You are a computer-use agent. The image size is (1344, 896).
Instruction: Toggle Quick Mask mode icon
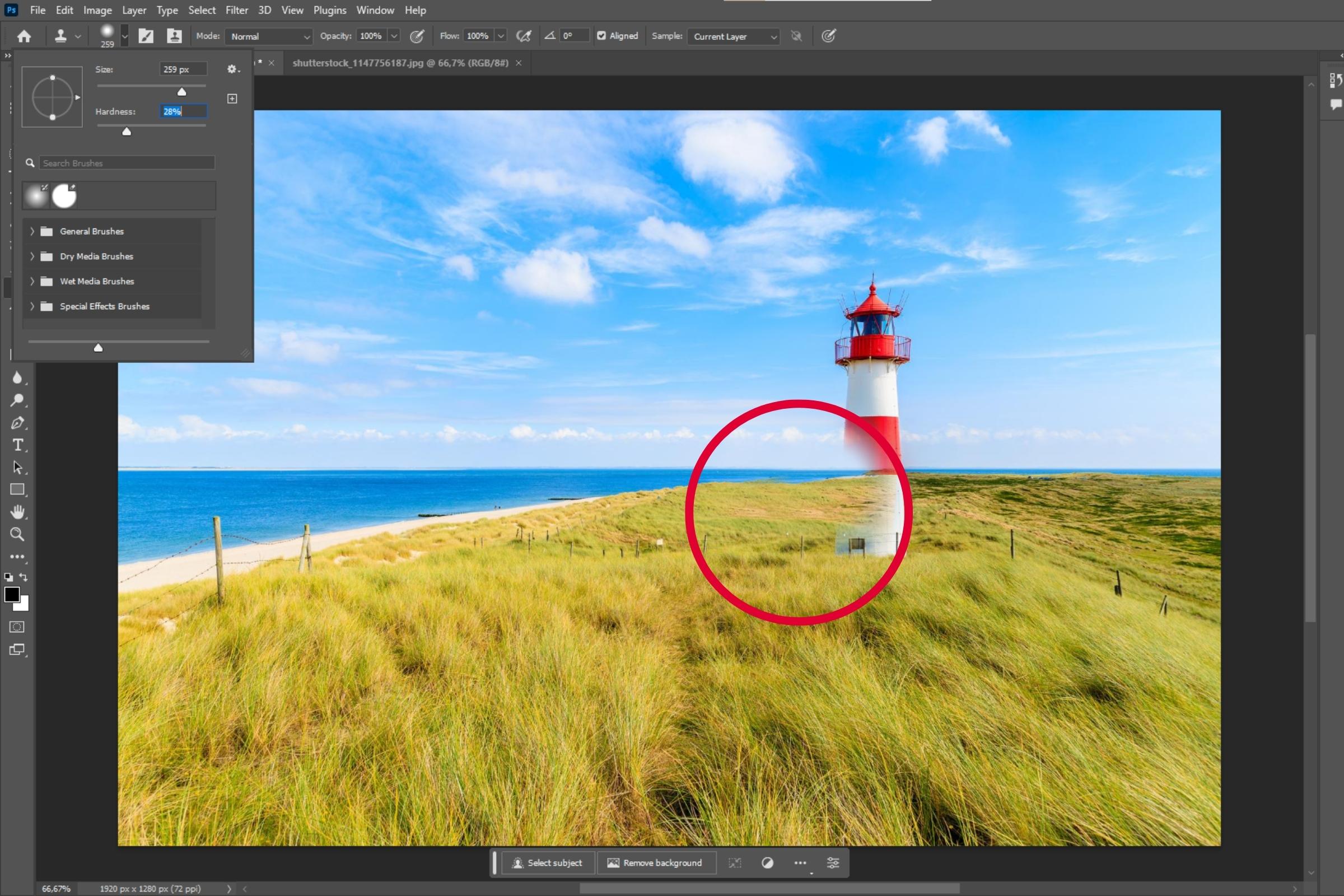tap(17, 627)
